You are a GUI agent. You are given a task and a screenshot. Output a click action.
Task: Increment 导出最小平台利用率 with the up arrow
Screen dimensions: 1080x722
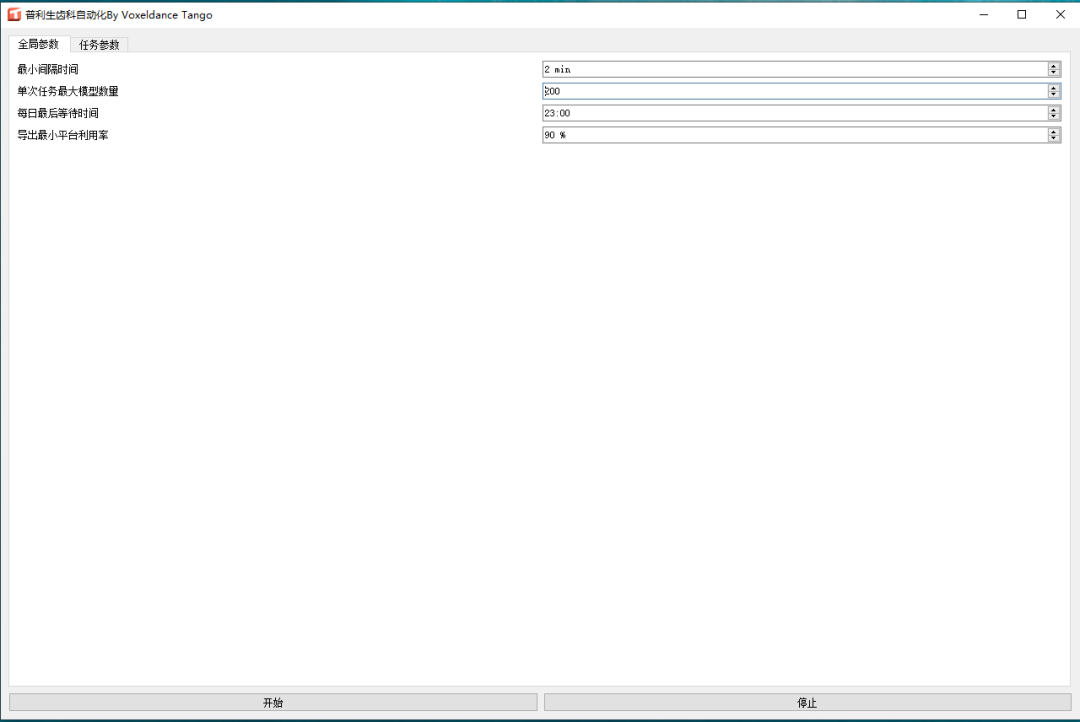click(1054, 131)
